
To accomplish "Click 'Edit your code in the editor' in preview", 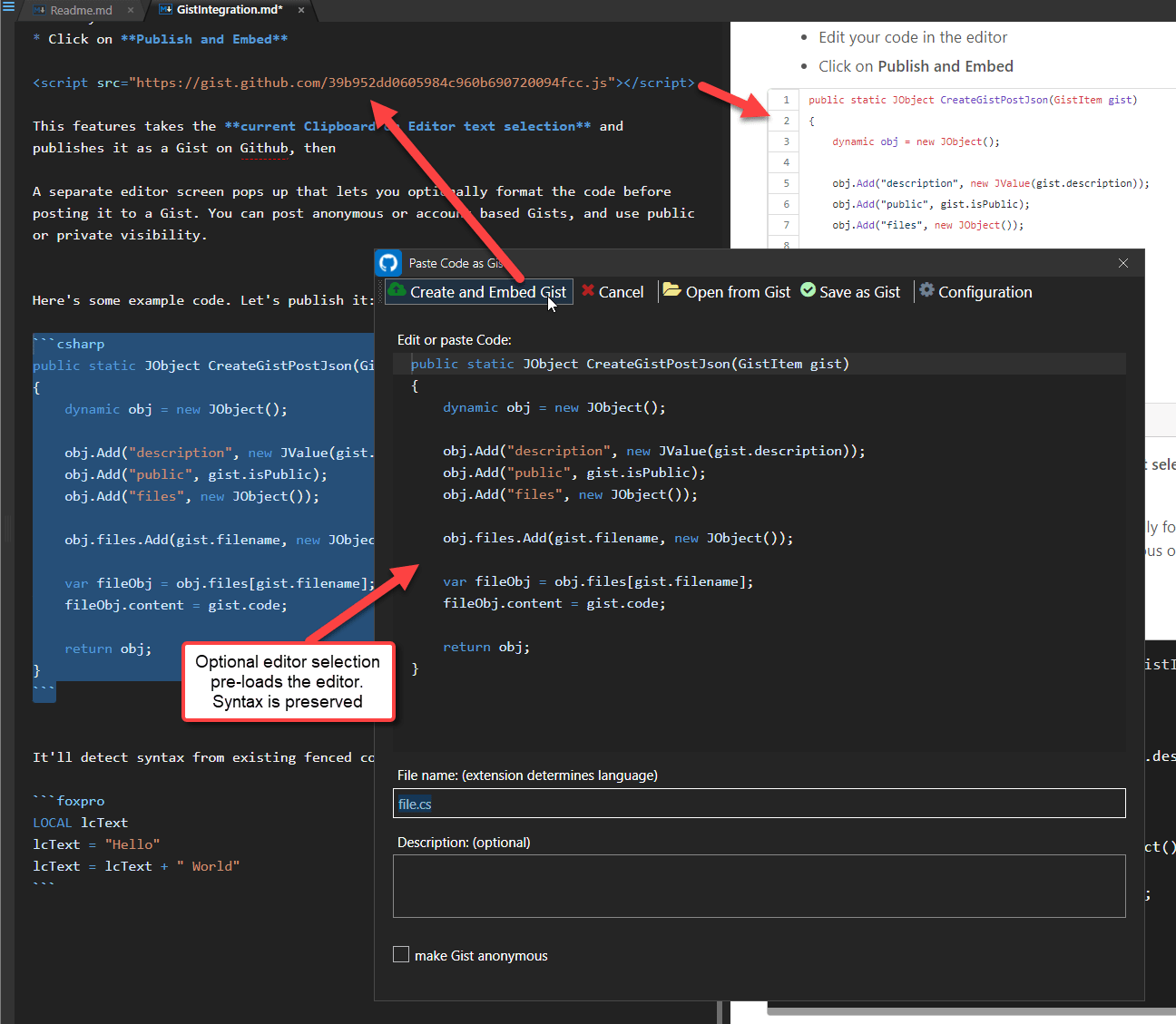I will (913, 37).
